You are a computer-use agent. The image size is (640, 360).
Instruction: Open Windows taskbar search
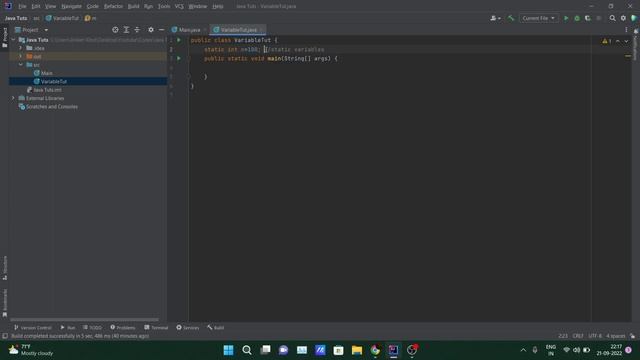coord(247,350)
